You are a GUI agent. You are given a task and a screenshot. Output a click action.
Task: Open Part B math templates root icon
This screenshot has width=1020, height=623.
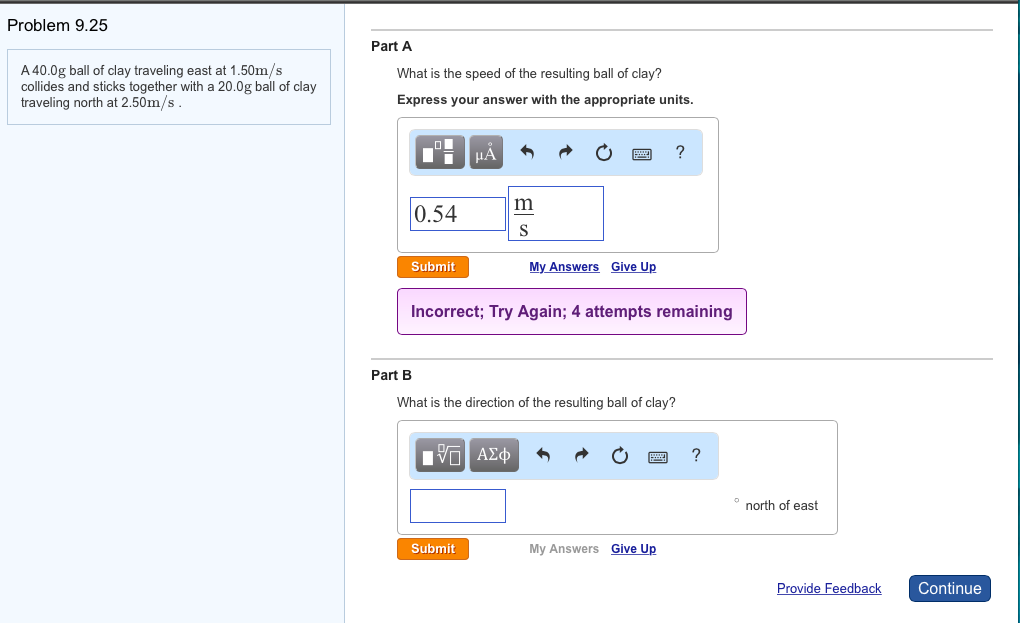[x=440, y=455]
